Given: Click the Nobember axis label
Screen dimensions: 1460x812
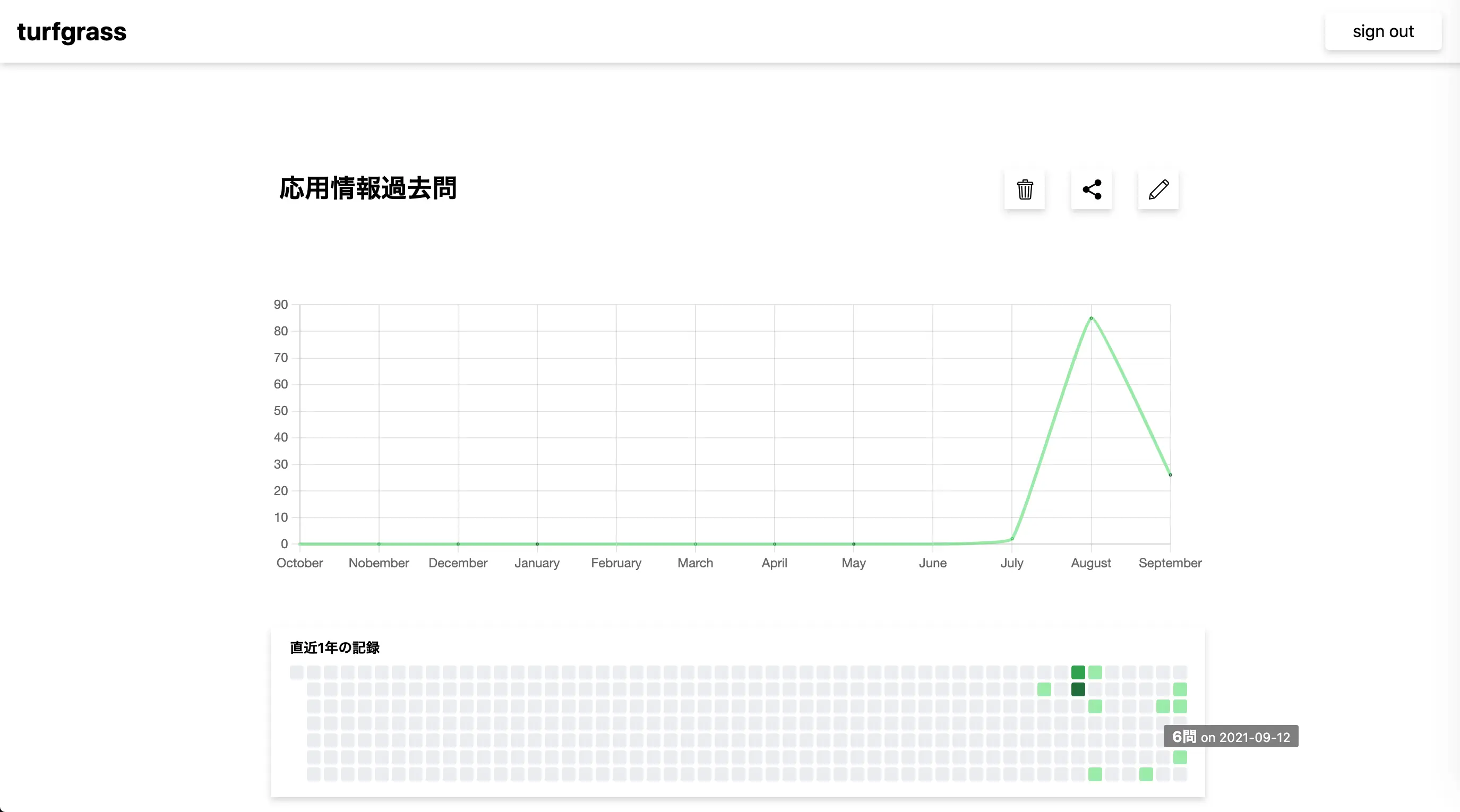Looking at the screenshot, I should pyautogui.click(x=379, y=563).
